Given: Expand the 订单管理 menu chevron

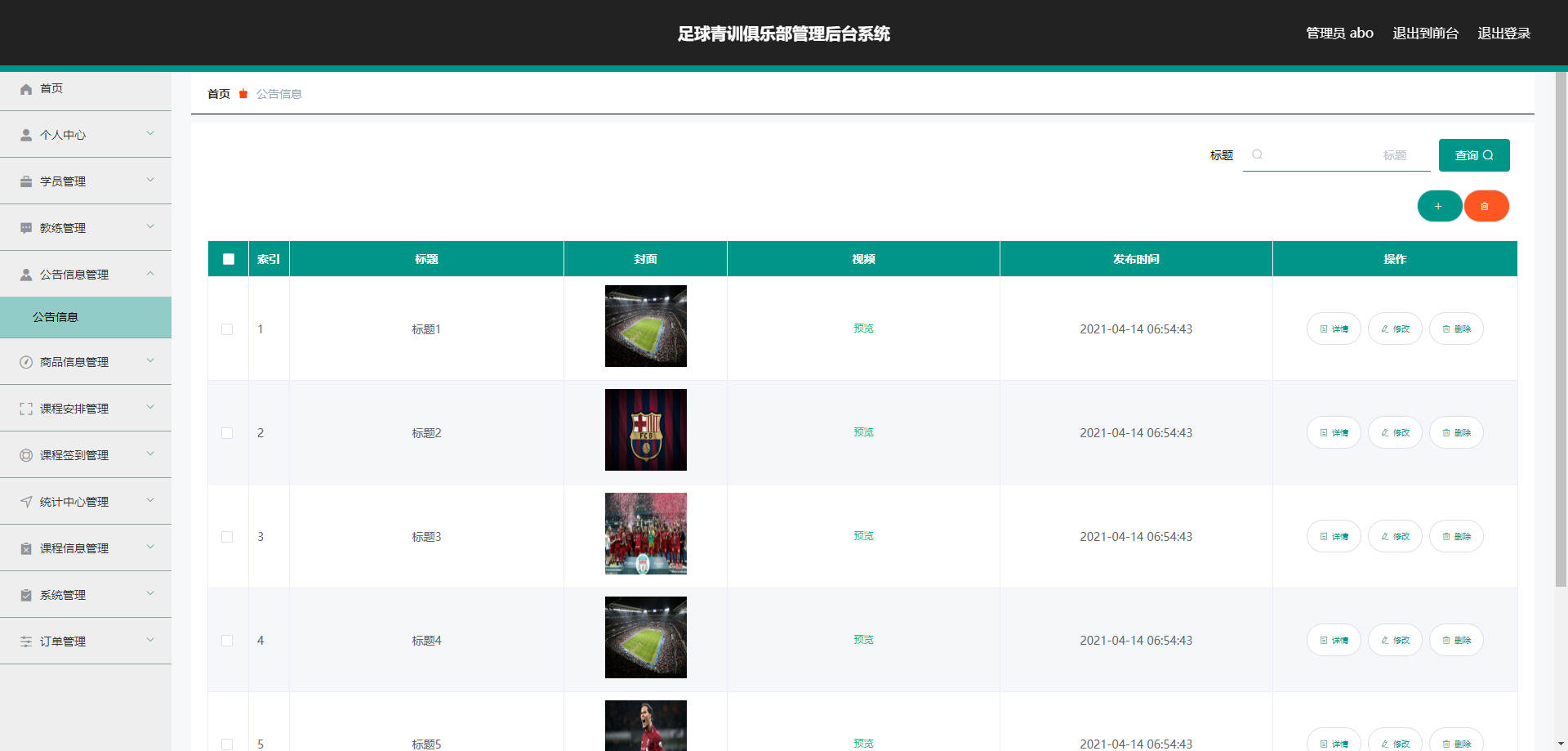Looking at the screenshot, I should coord(150,640).
